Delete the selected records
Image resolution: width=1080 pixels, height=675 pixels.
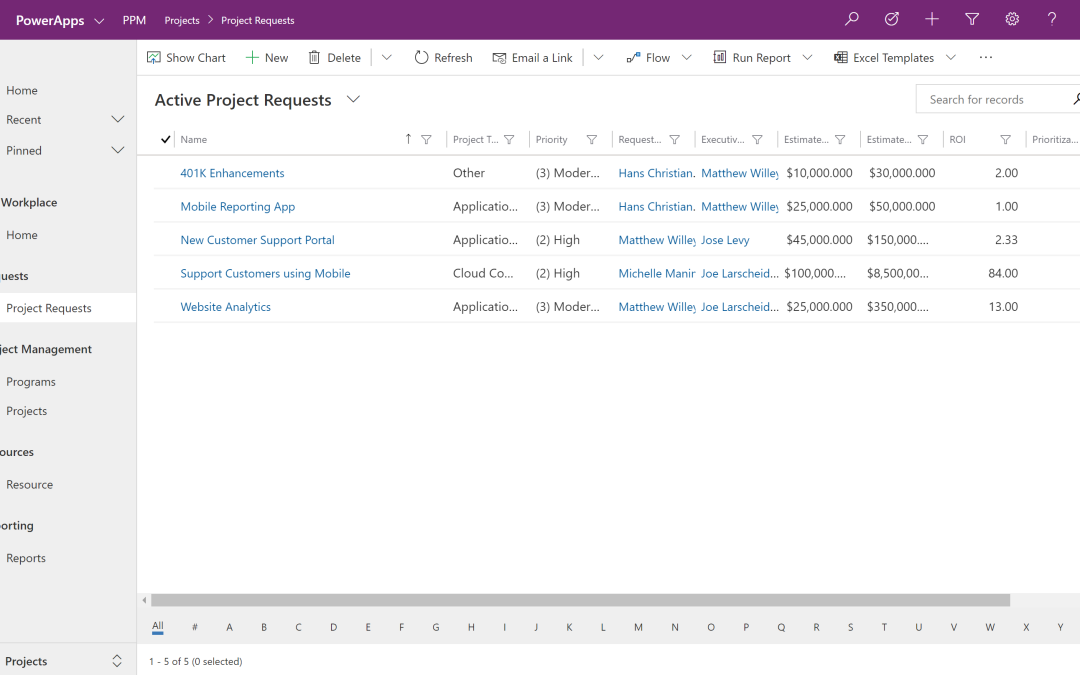pyautogui.click(x=334, y=57)
